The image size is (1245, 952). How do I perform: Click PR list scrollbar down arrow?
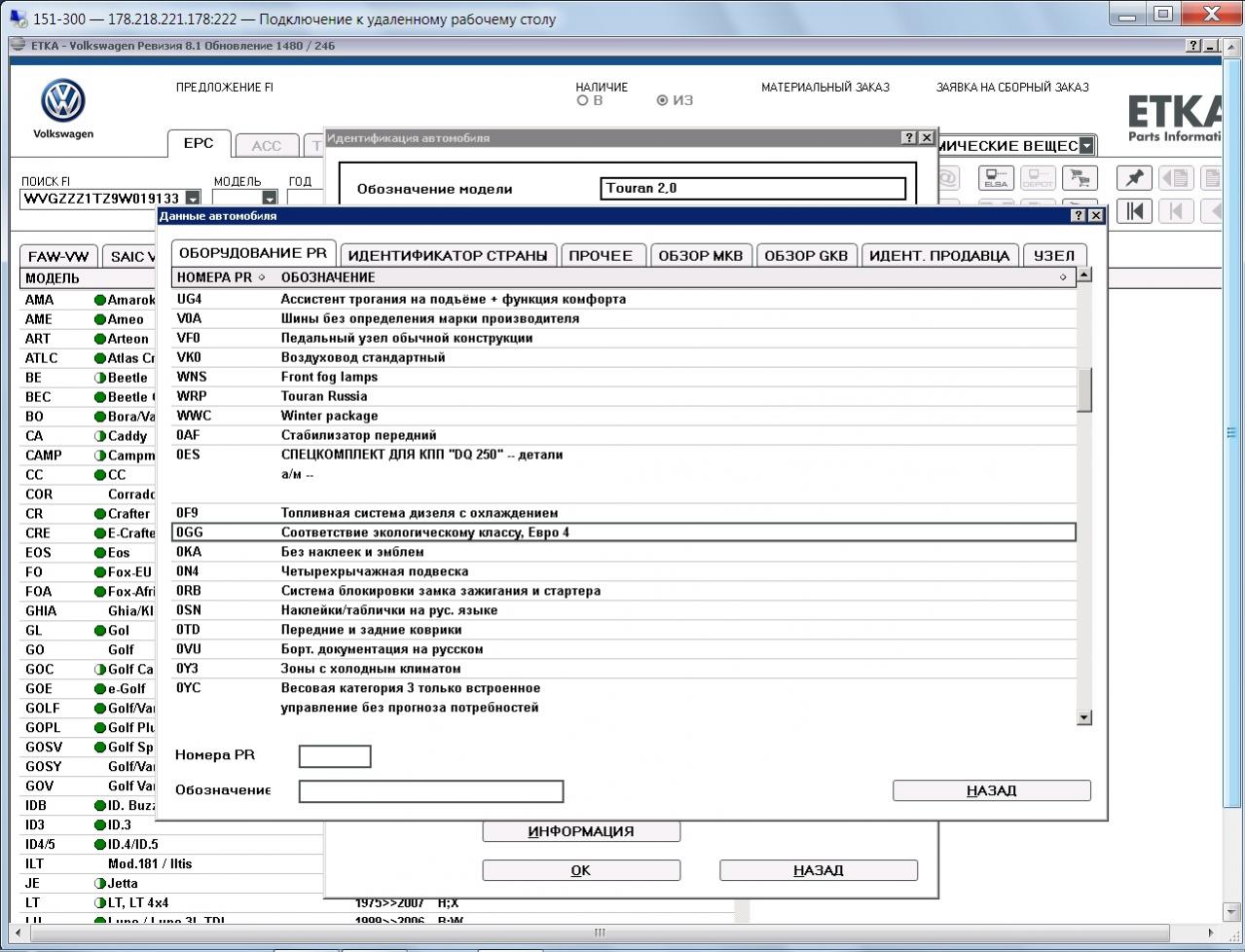pos(1084,717)
